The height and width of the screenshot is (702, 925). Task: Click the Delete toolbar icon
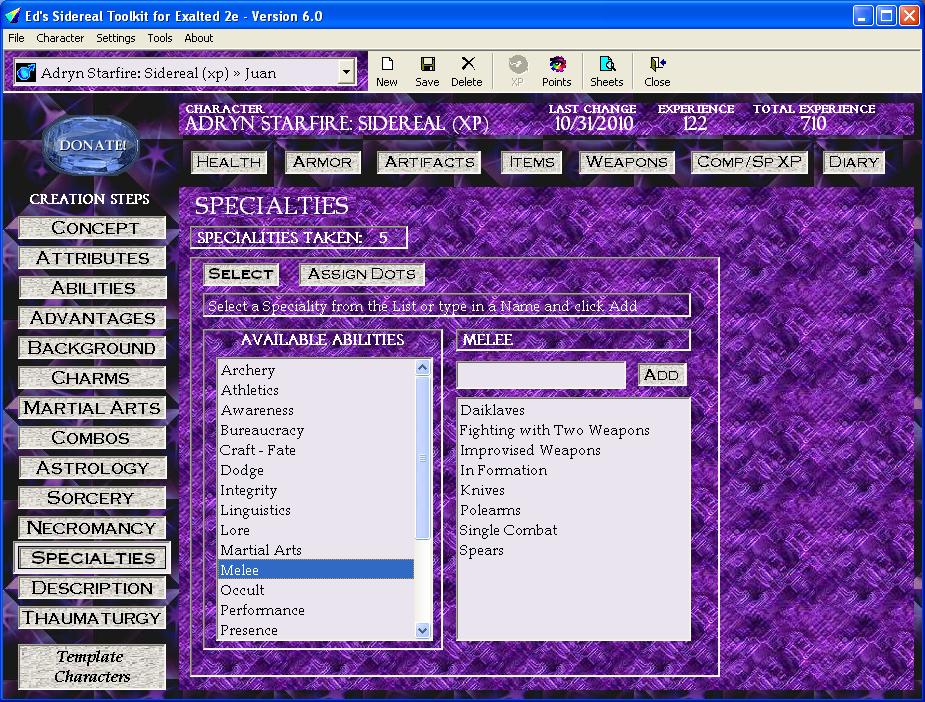tap(467, 72)
